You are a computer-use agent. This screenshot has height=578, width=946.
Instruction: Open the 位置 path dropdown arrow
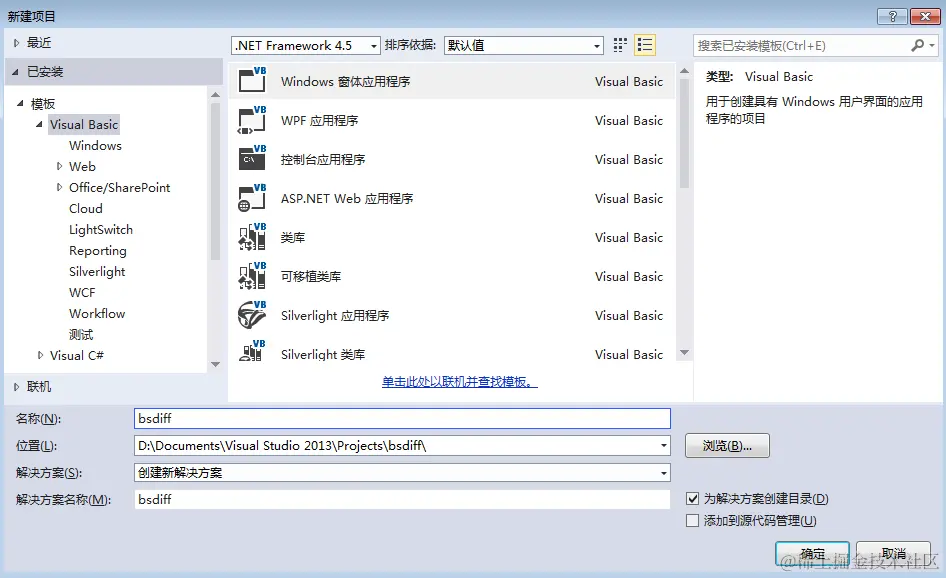662,444
